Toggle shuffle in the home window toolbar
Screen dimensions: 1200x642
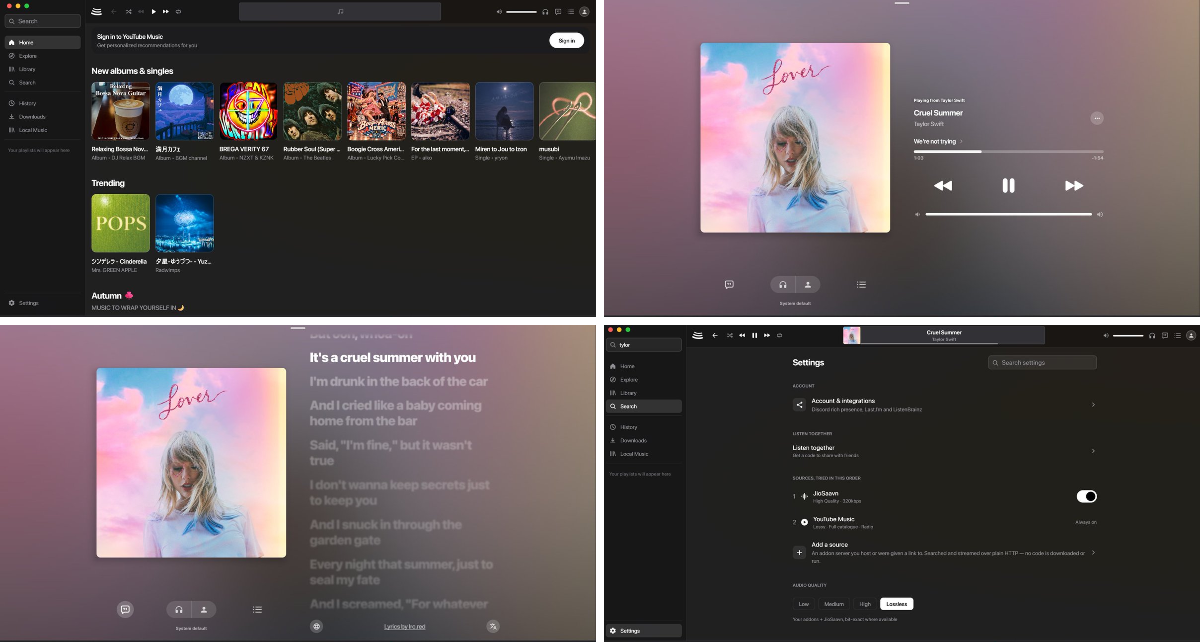127,12
